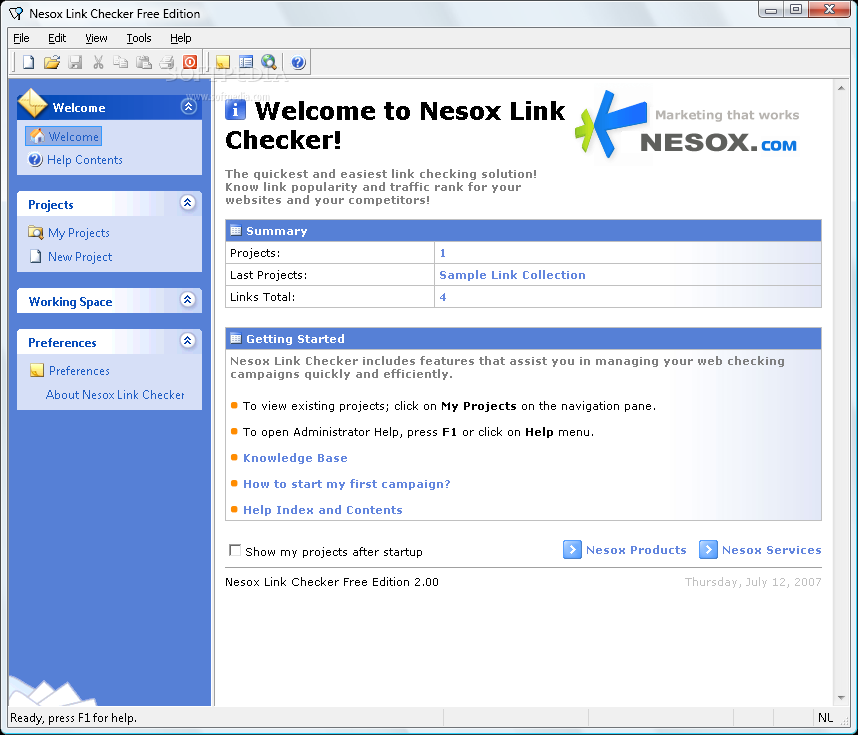Click the My Projects folder icon
858x735 pixels.
coord(36,233)
